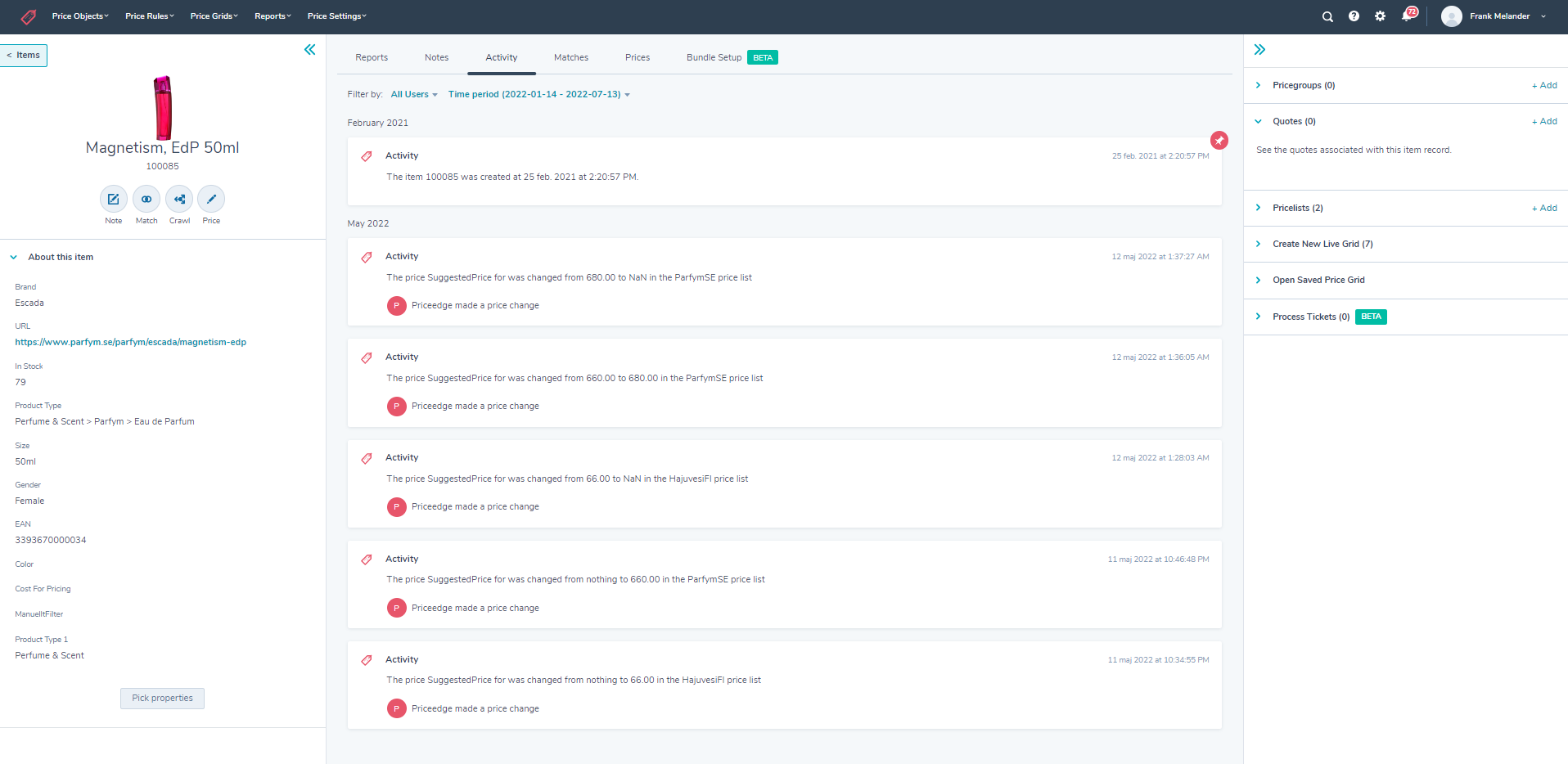Expand the Pricegroups (0) section
Viewport: 1568px width, 764px height.
click(x=1259, y=86)
